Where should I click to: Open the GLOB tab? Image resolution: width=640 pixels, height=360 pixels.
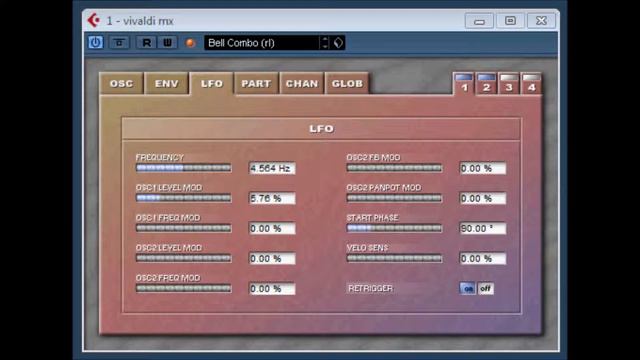click(x=347, y=84)
